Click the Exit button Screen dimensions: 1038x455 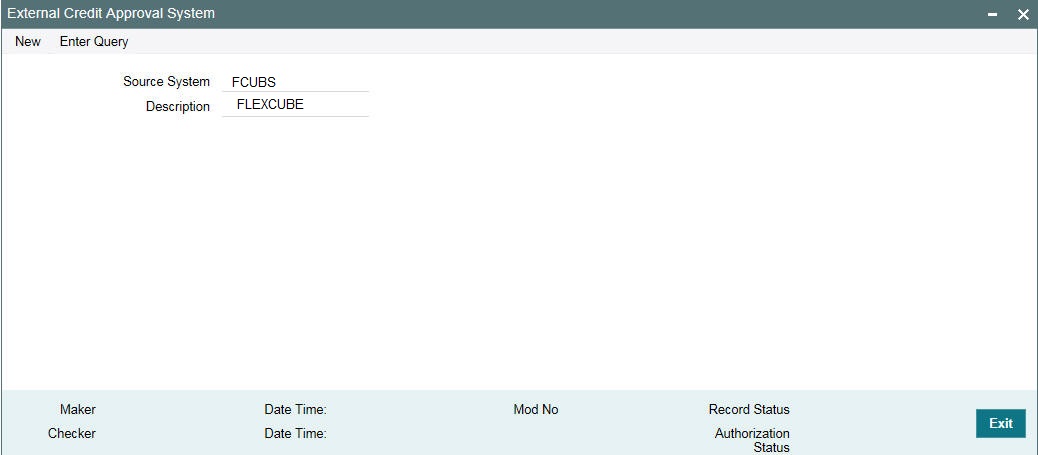pyautogui.click(x=1000, y=423)
